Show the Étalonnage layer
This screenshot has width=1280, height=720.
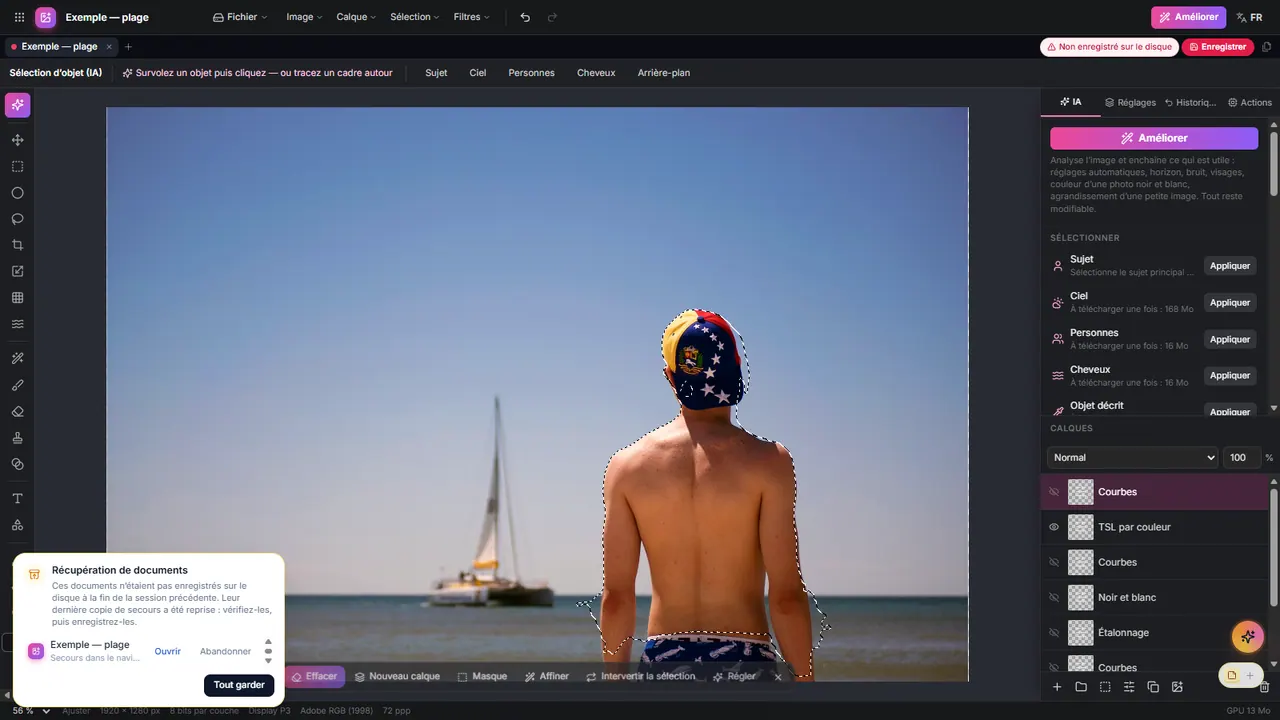pos(1054,632)
